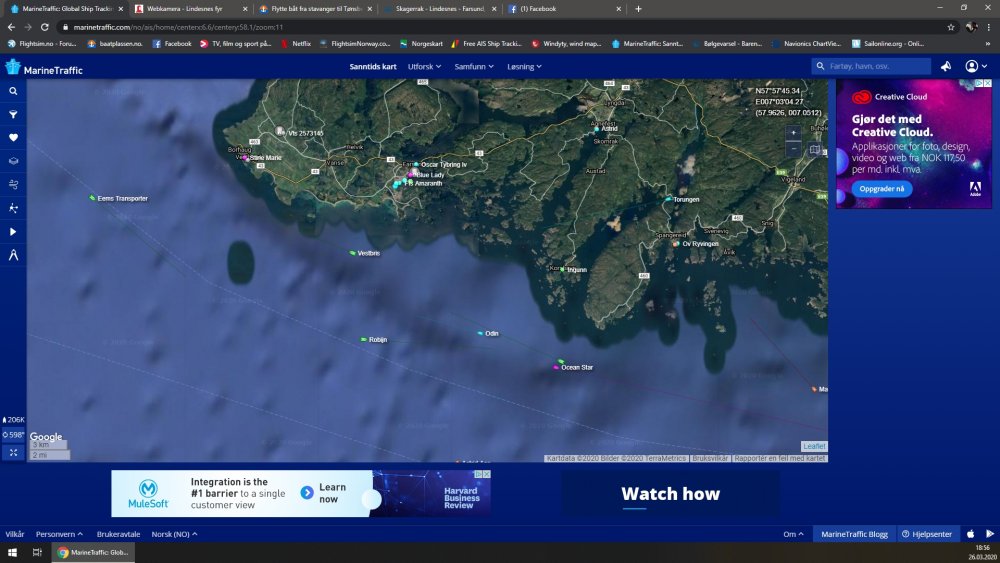Switch to the Facebook browser tab
1000x563 pixels.
coord(563,9)
